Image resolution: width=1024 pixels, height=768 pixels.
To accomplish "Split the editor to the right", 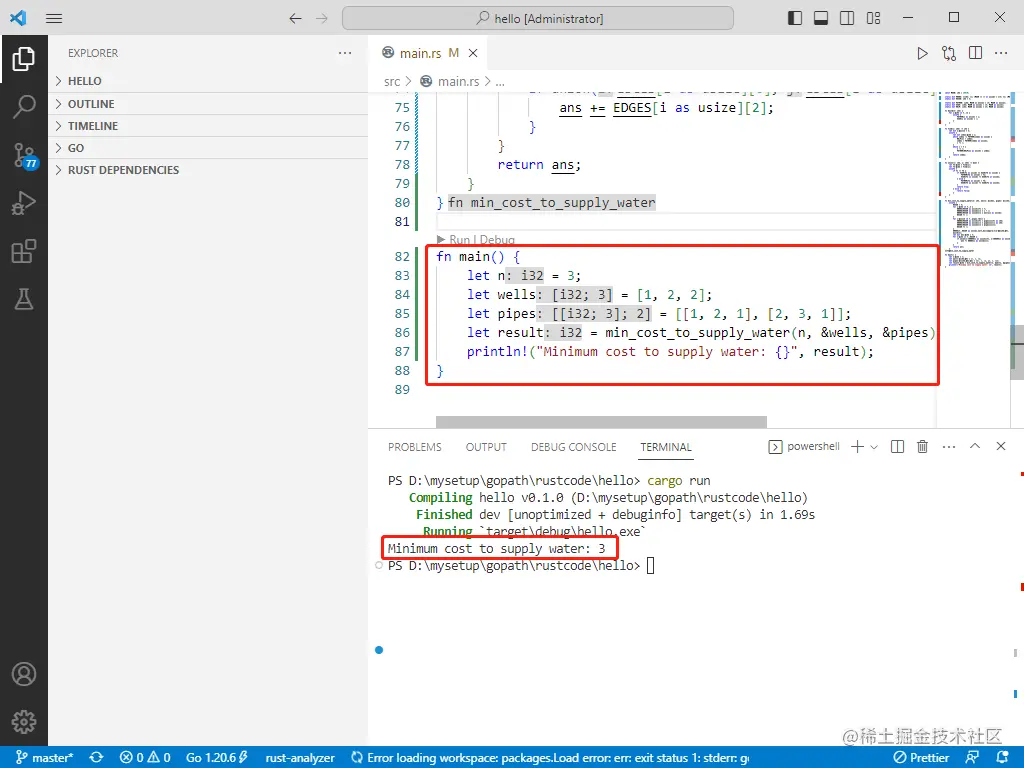I will point(976,53).
